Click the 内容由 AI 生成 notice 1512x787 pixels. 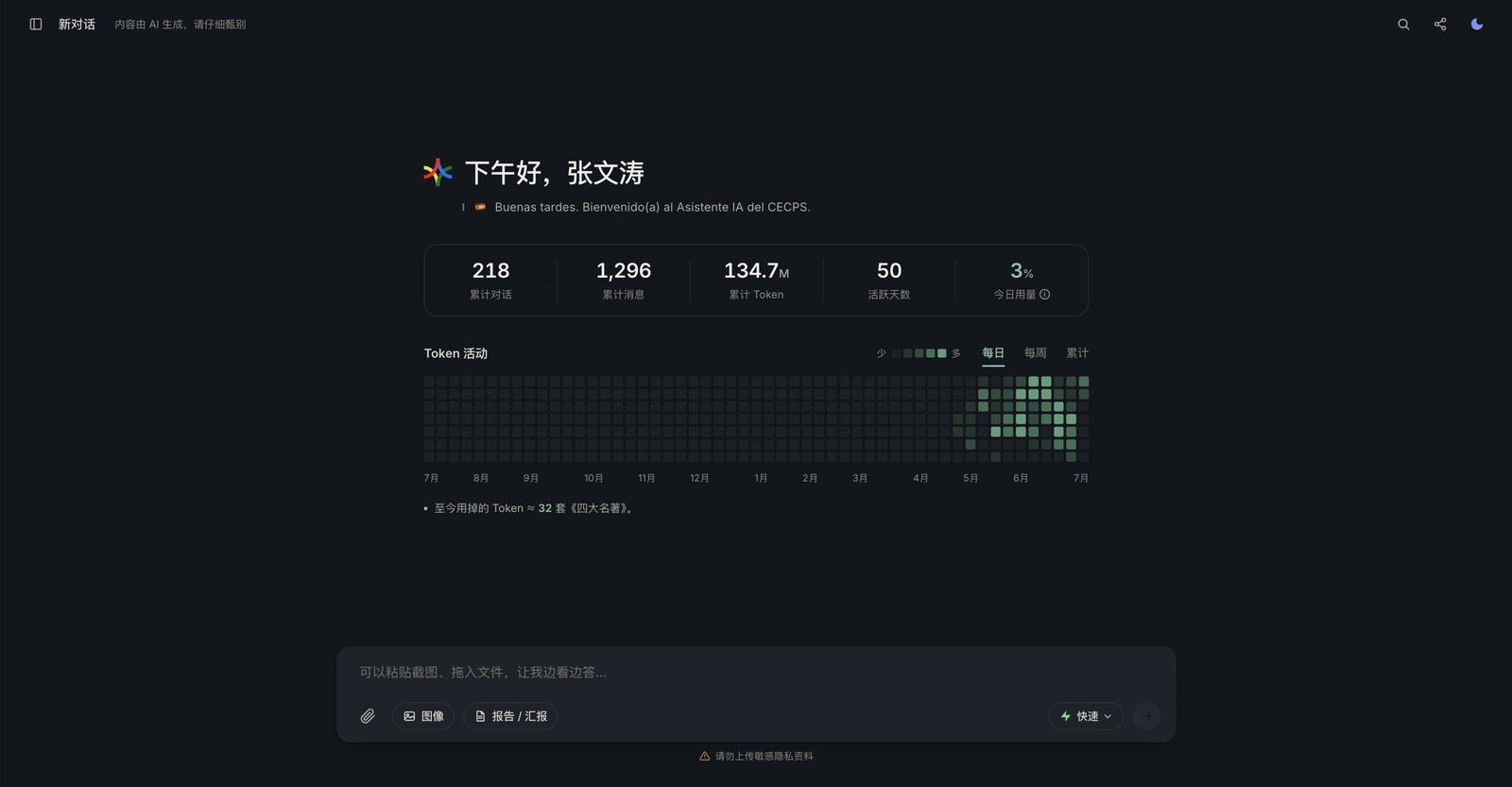pyautogui.click(x=180, y=25)
